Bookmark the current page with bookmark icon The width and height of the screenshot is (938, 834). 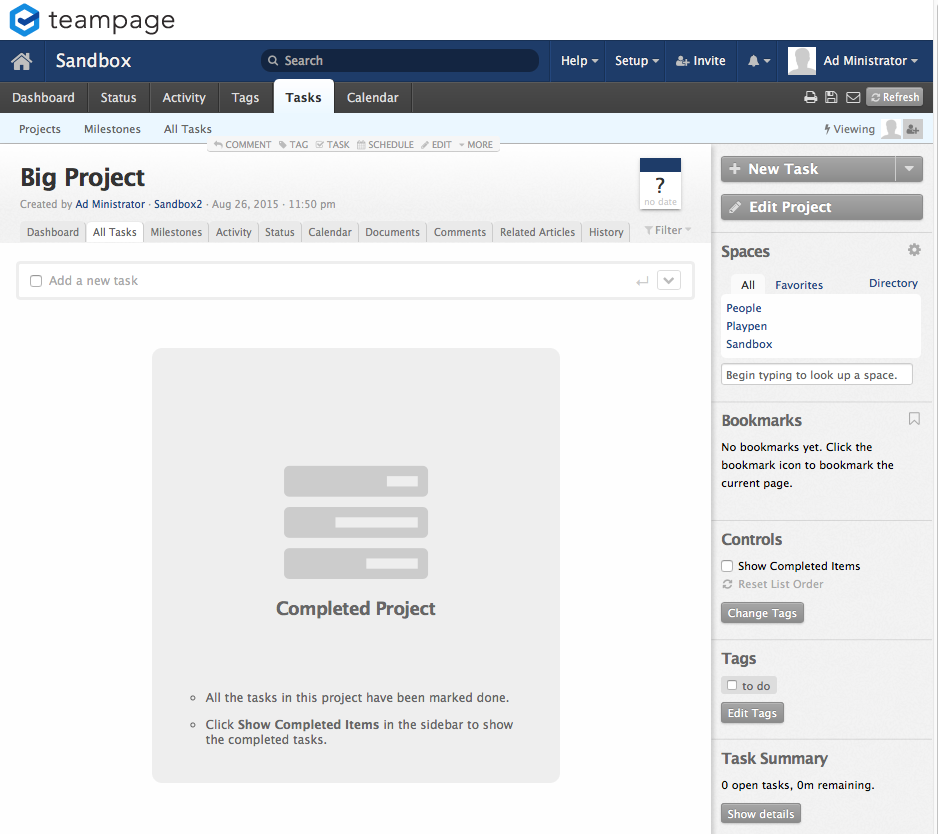[913, 419]
